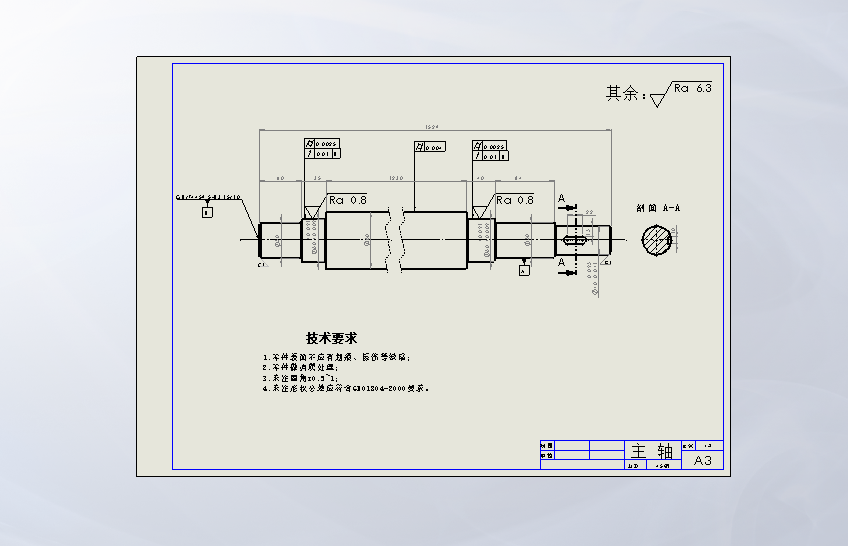Click the lower section-cut letter 'A'
This screenshot has height=546, width=848.
click(x=561, y=262)
